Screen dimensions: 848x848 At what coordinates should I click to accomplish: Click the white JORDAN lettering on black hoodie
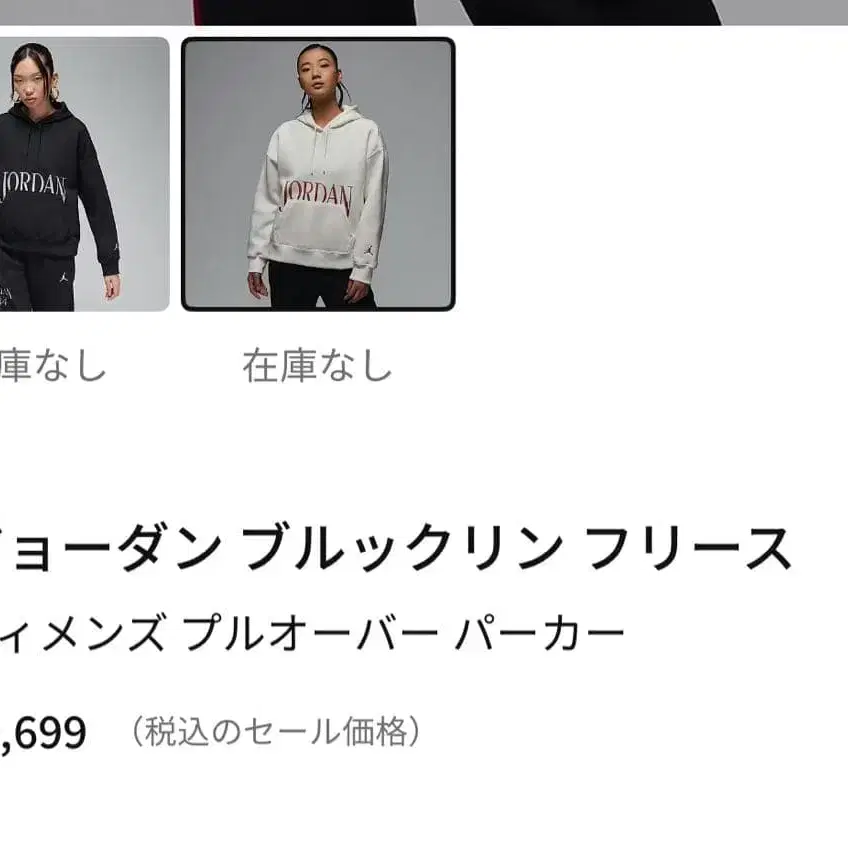click(34, 187)
